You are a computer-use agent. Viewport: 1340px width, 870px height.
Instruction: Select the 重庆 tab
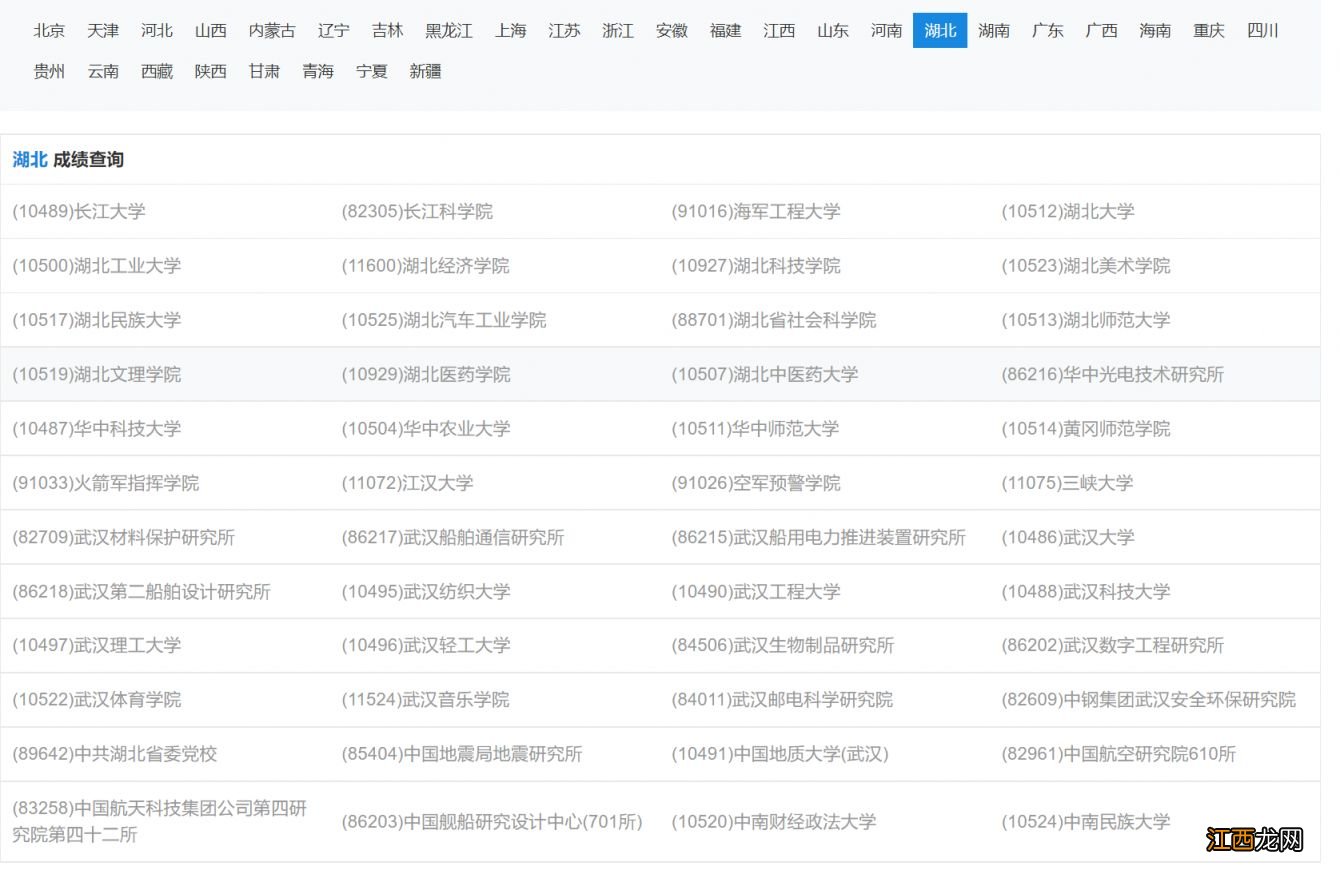click(x=1209, y=30)
